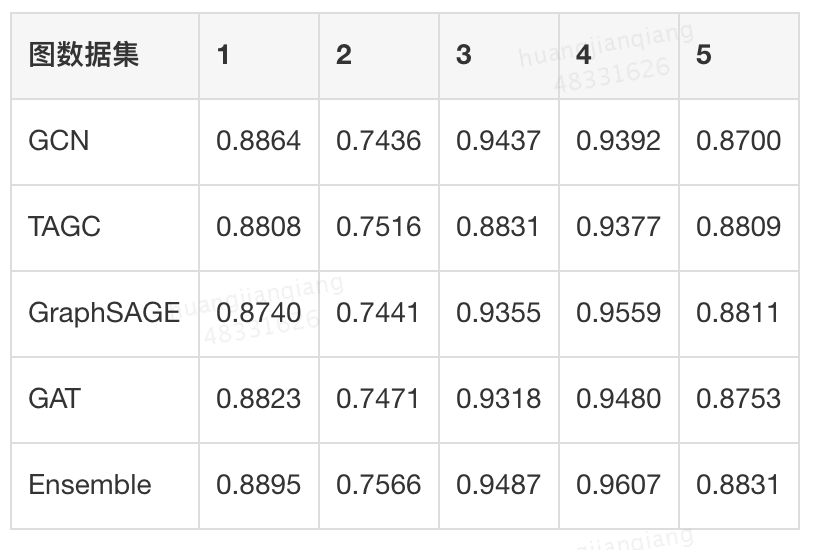Select the GCN value 0.8700

(738, 141)
